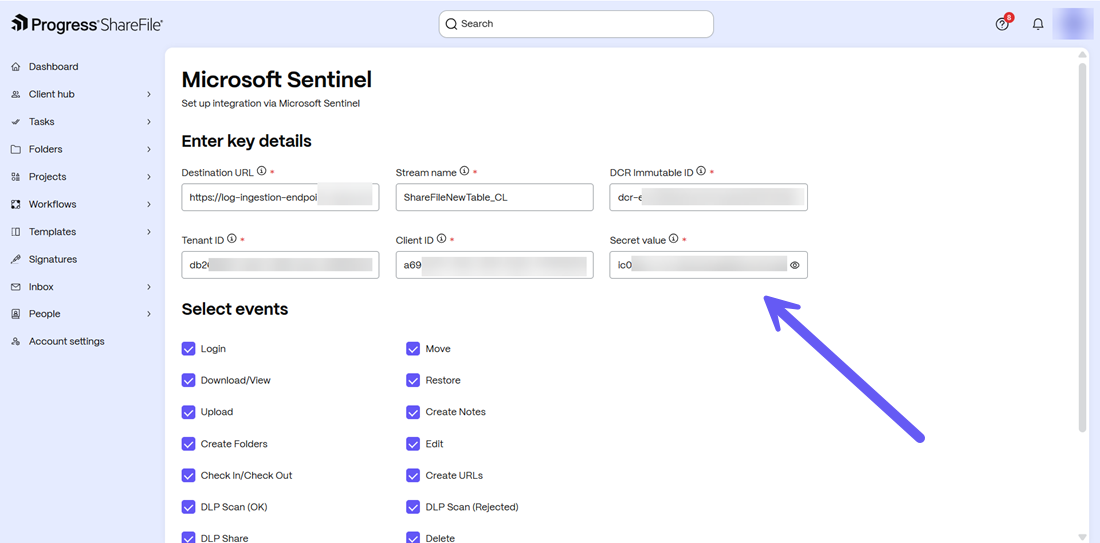Click the Account settings icon
The image size is (1100, 543).
point(15,342)
